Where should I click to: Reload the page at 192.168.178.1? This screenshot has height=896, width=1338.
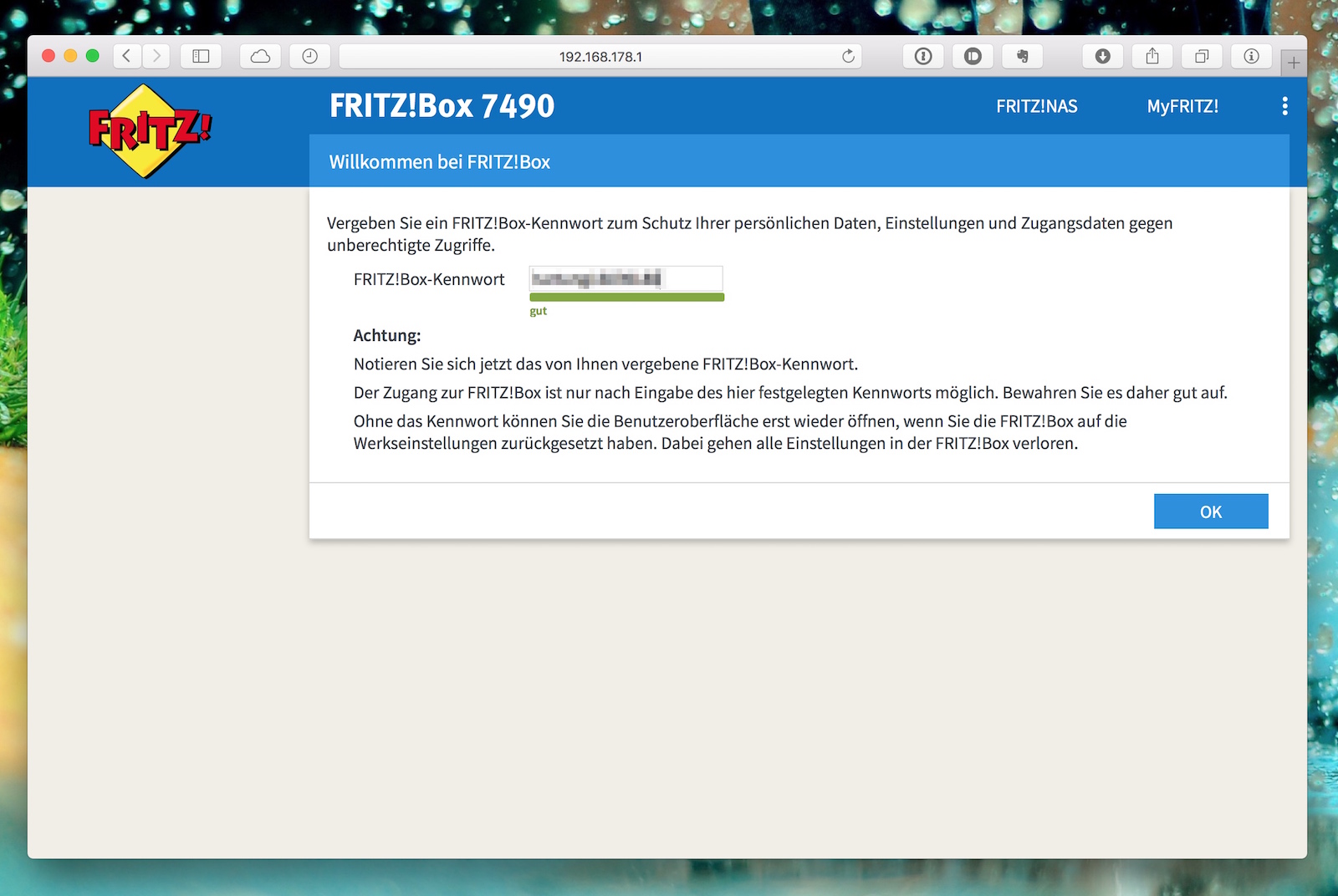coord(848,56)
